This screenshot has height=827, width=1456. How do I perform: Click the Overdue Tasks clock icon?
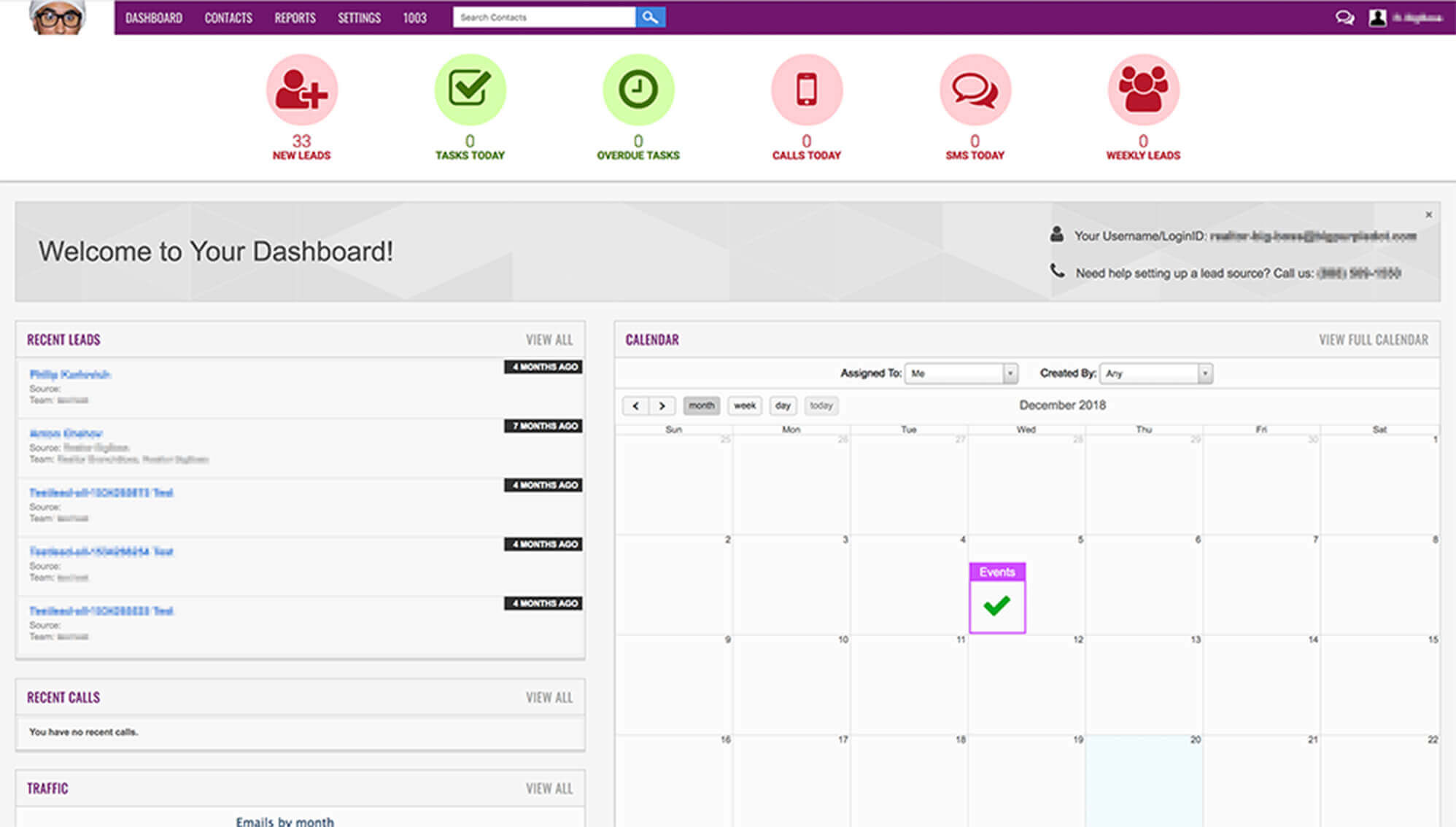click(x=638, y=90)
